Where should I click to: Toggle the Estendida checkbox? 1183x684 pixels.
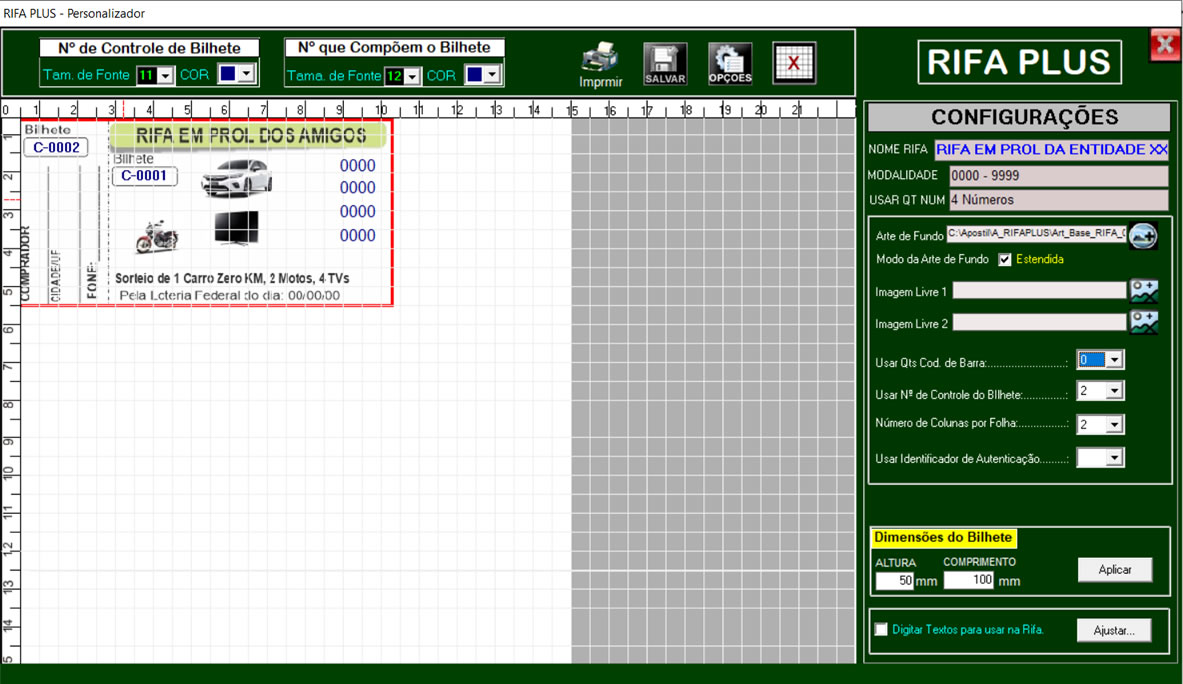click(x=1005, y=260)
